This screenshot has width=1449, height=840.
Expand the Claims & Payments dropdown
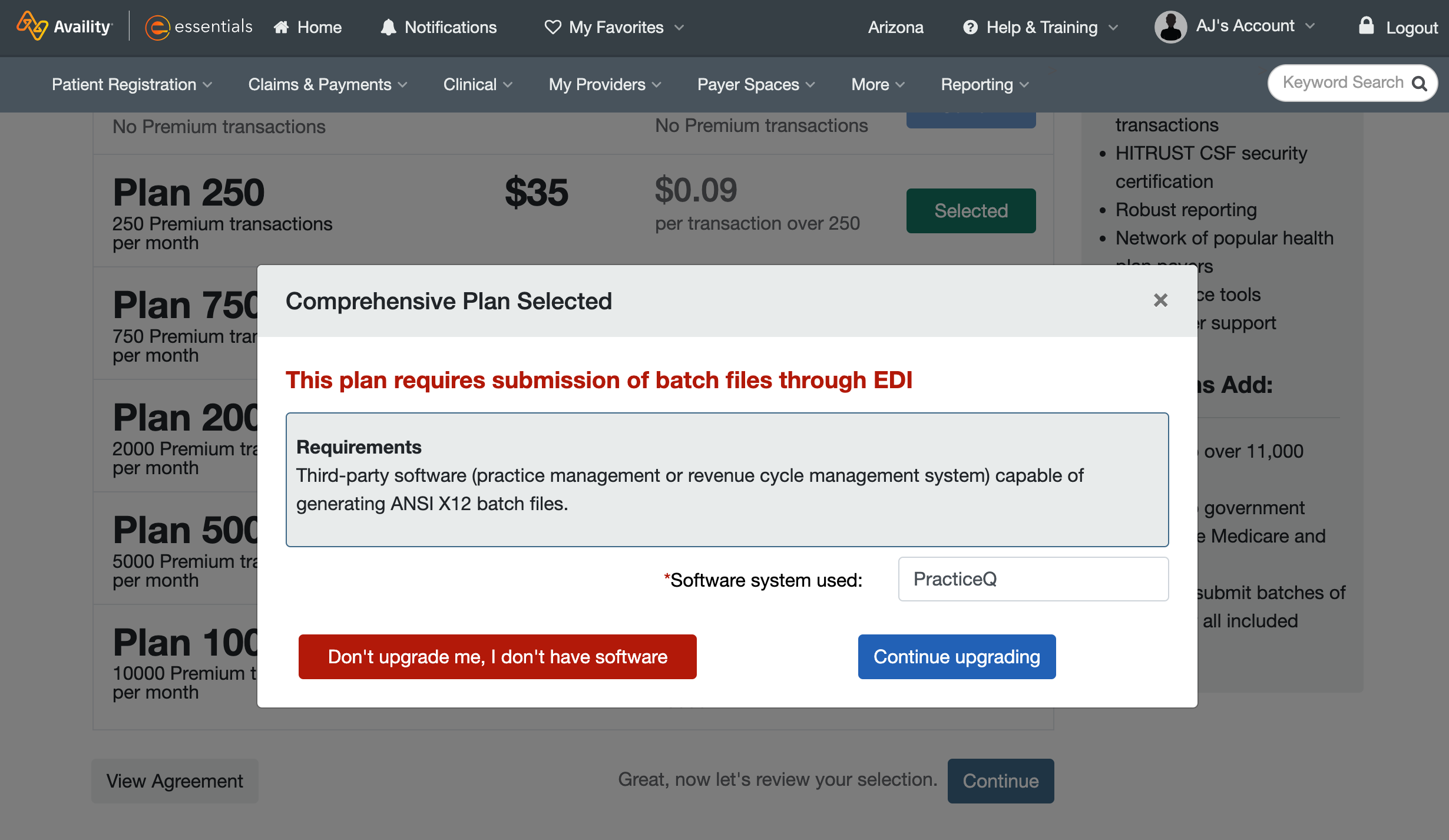pos(327,84)
